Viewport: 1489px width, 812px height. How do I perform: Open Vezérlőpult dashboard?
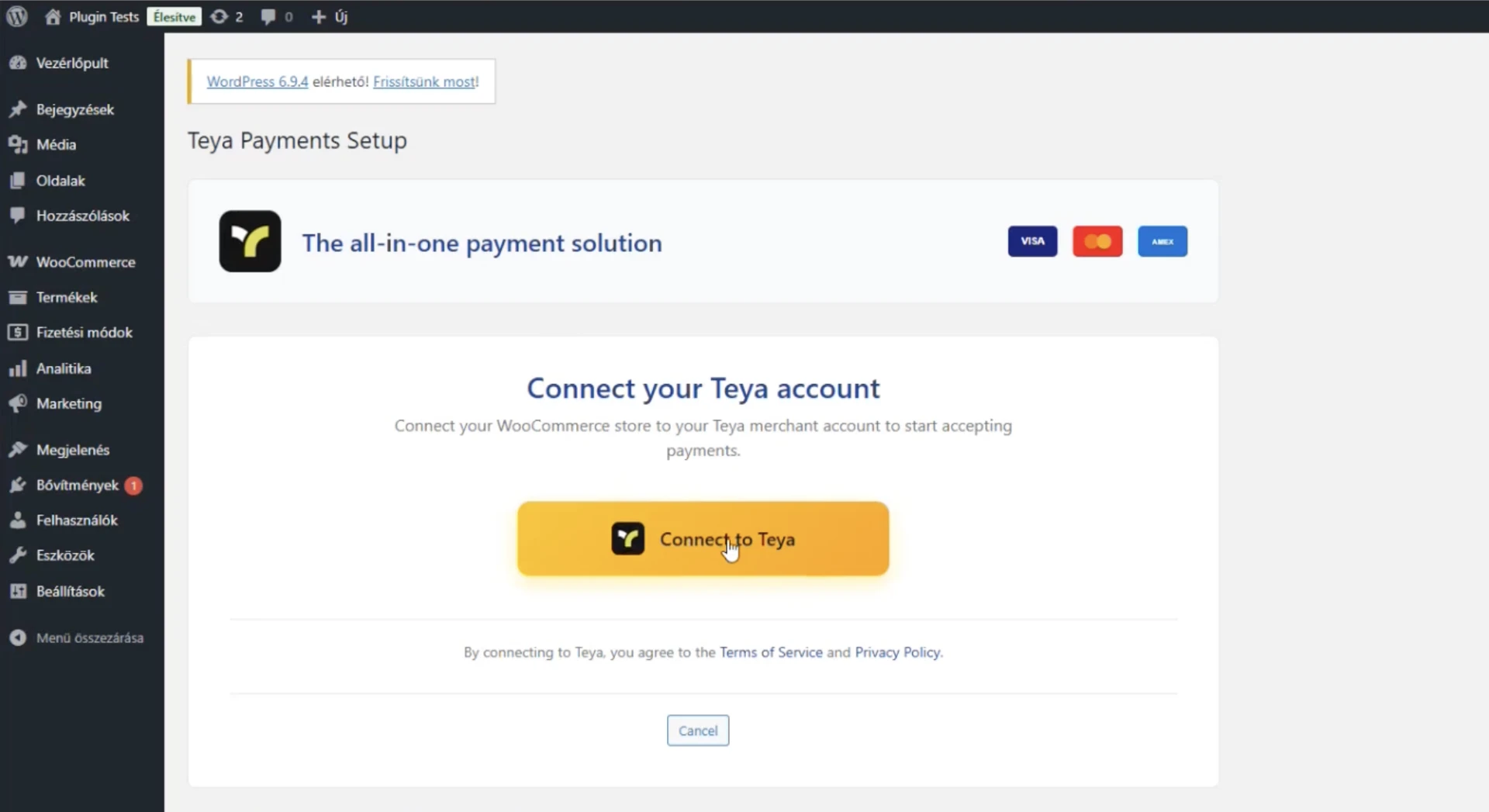click(71, 63)
